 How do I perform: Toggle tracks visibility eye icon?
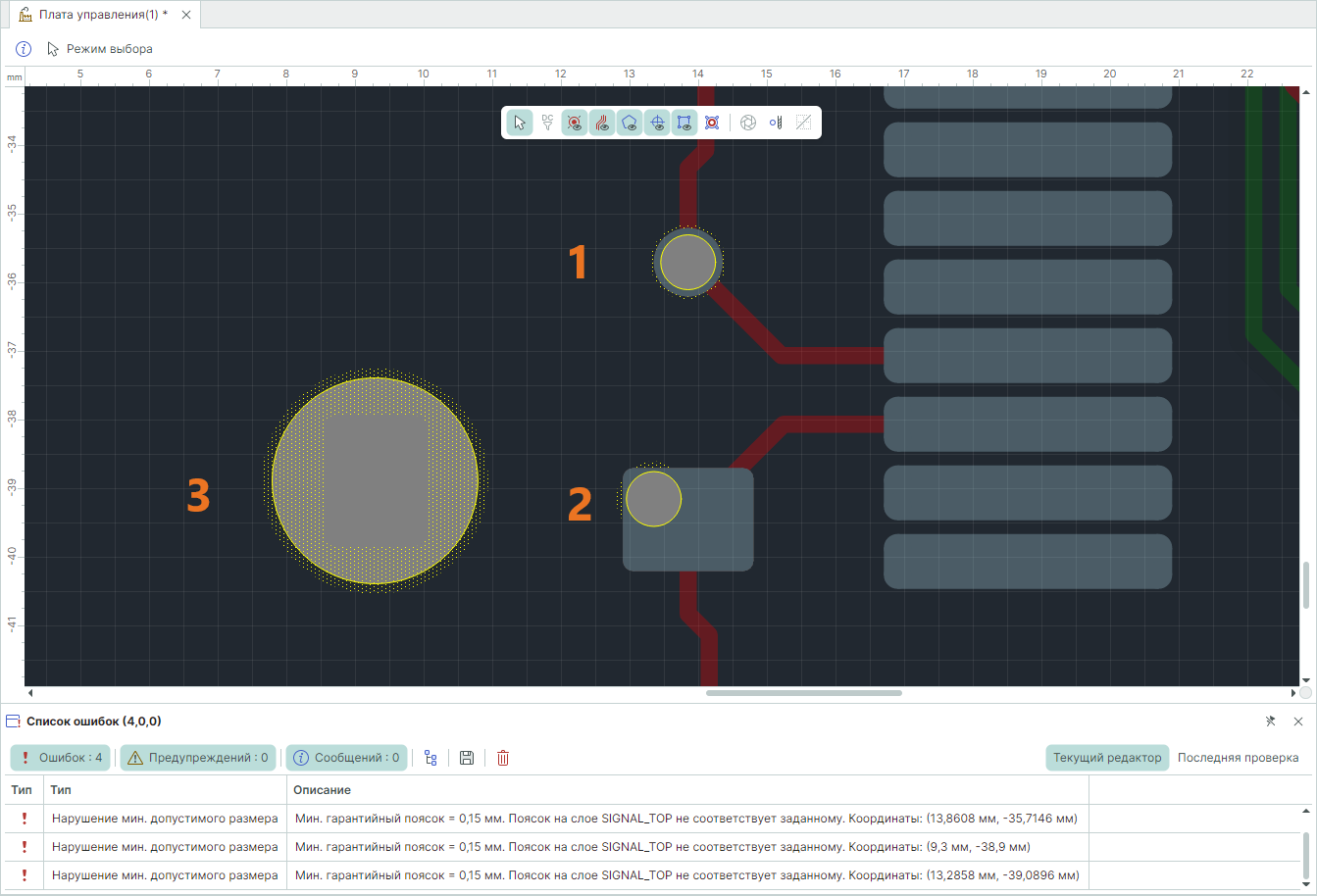pos(602,123)
